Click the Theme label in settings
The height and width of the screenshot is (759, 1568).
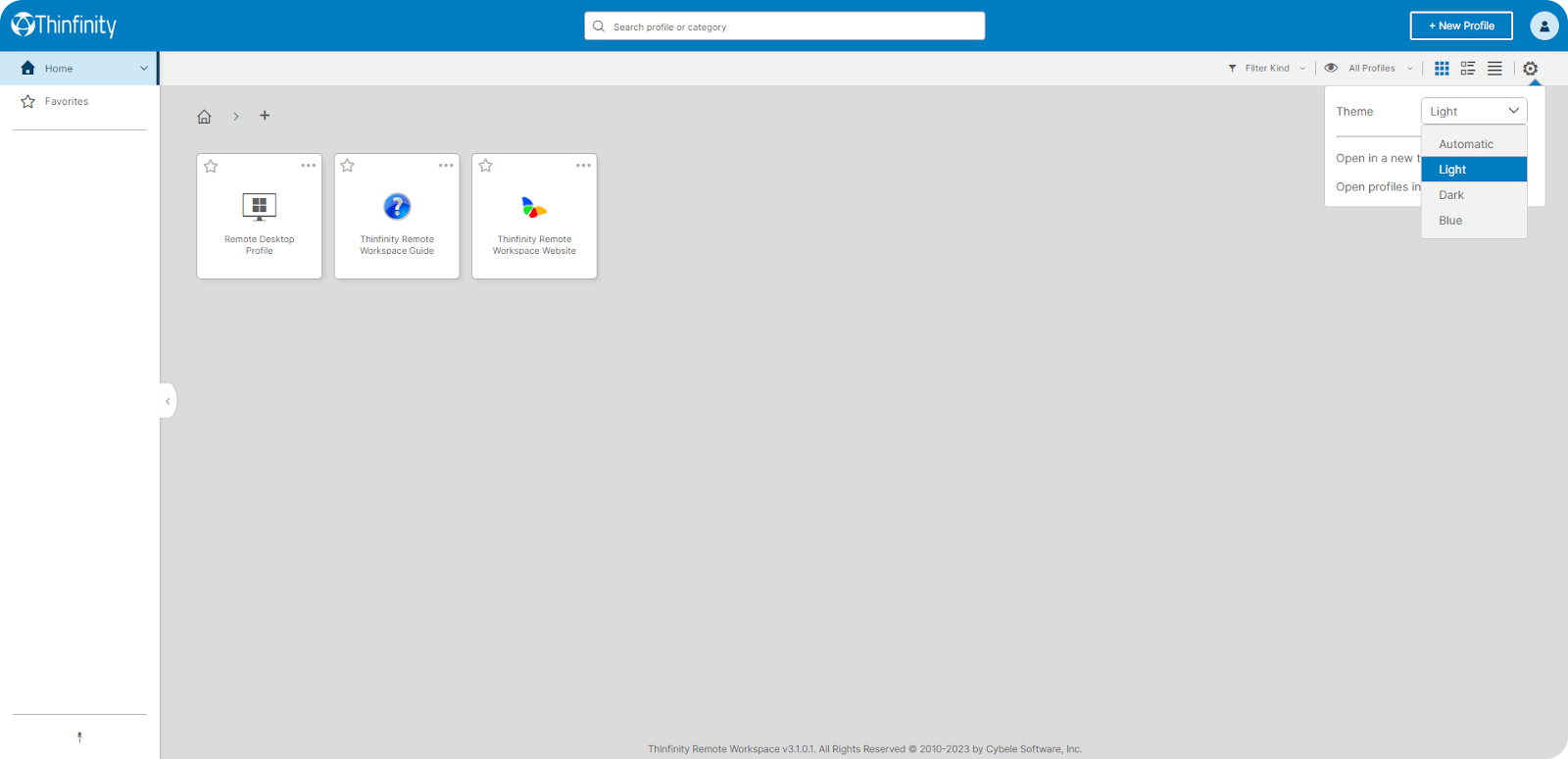(x=1354, y=112)
